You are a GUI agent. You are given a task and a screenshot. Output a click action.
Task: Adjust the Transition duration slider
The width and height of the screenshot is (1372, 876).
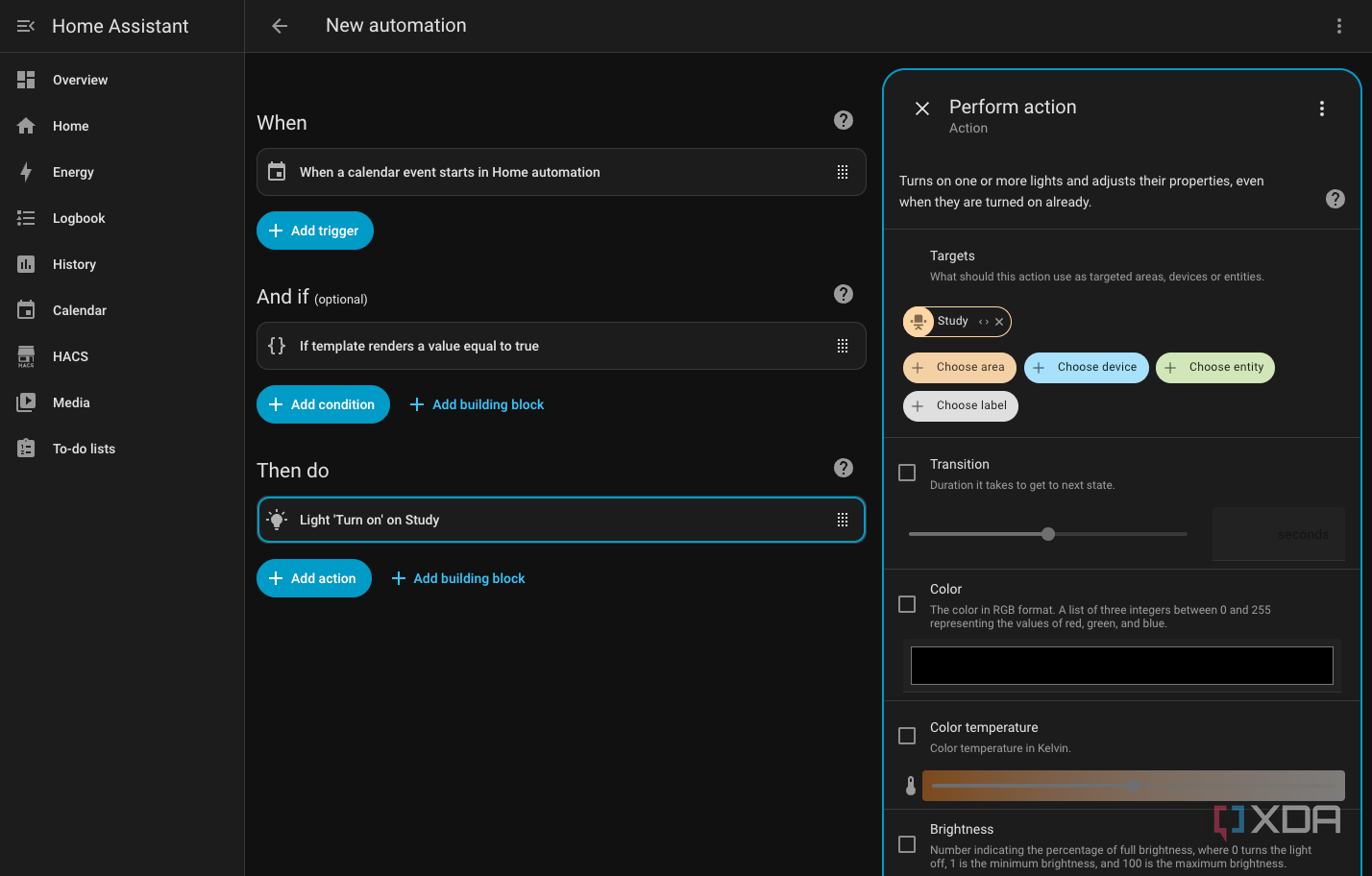pos(1048,534)
